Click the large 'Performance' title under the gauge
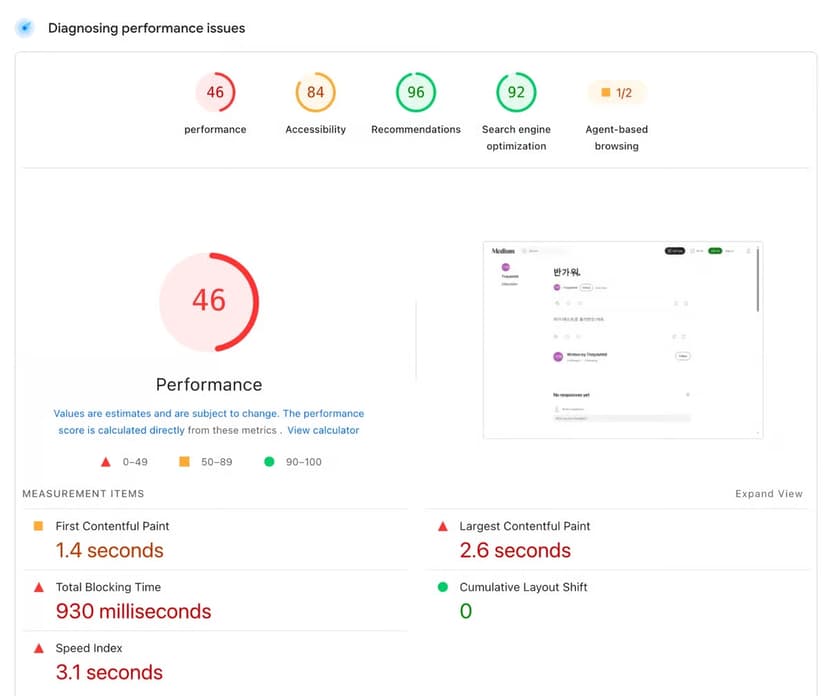The image size is (828, 696). (209, 384)
